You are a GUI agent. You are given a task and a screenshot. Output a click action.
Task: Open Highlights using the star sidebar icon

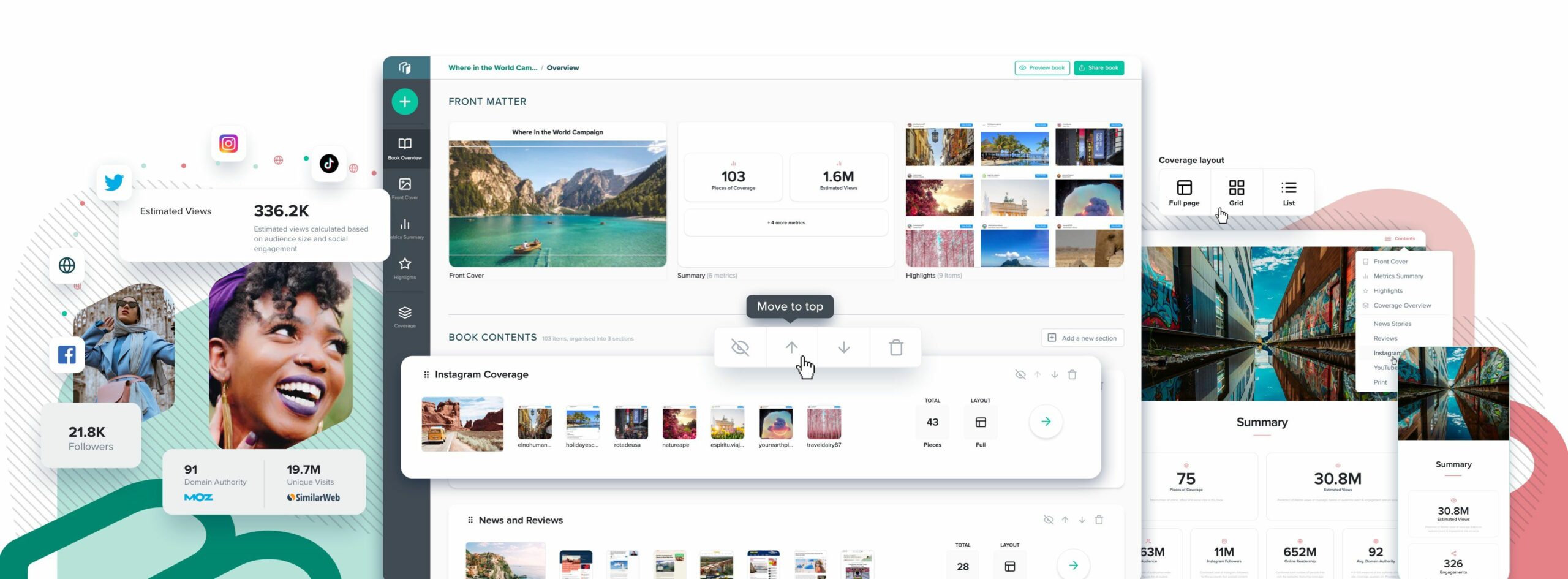405,265
